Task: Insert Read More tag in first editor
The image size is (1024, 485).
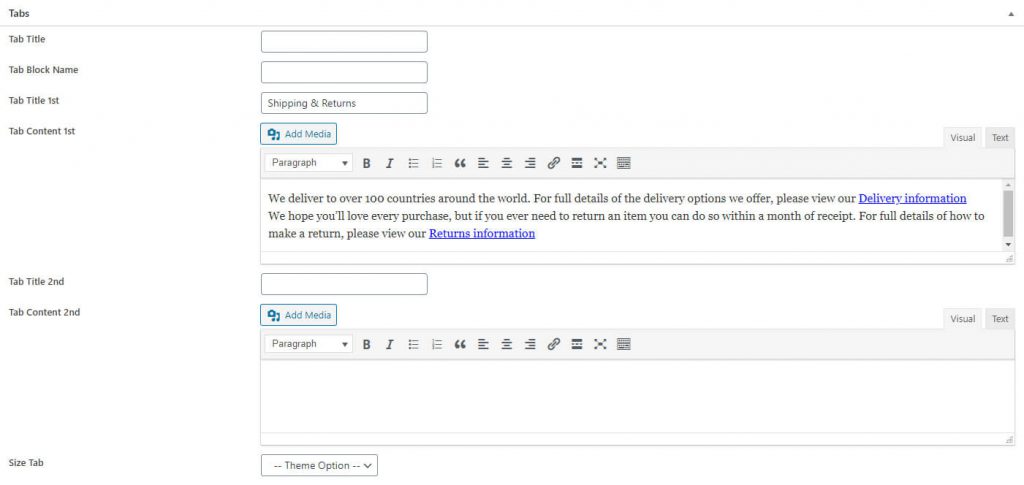Action: [577, 163]
